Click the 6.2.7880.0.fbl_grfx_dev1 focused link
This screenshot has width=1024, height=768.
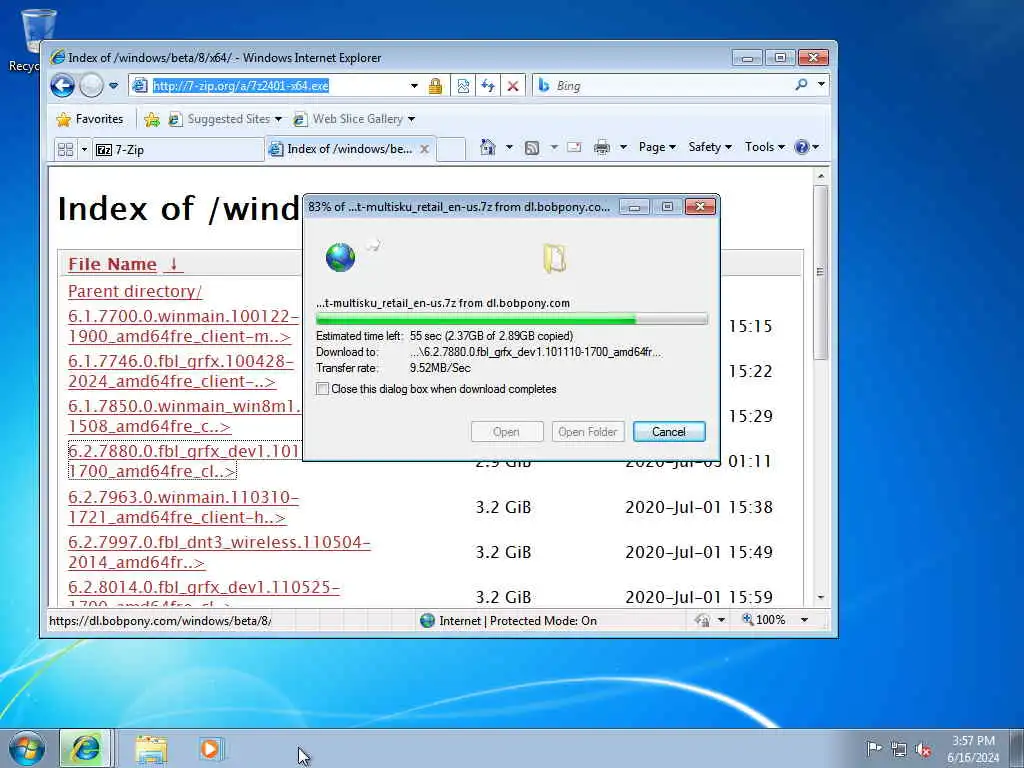[x=184, y=461]
